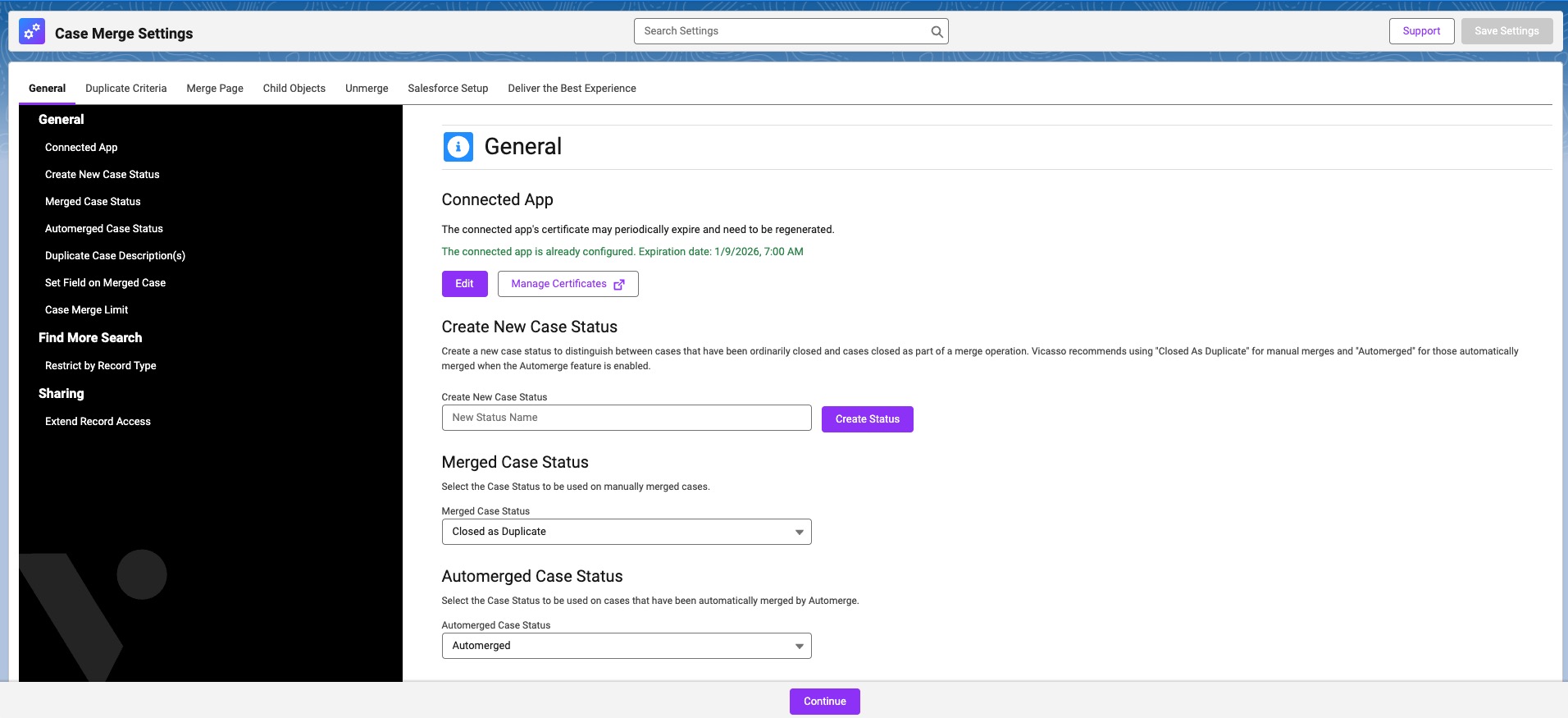Go to Duplicate Case Description(s) in sidebar
This screenshot has width=1568, height=718.
click(115, 256)
